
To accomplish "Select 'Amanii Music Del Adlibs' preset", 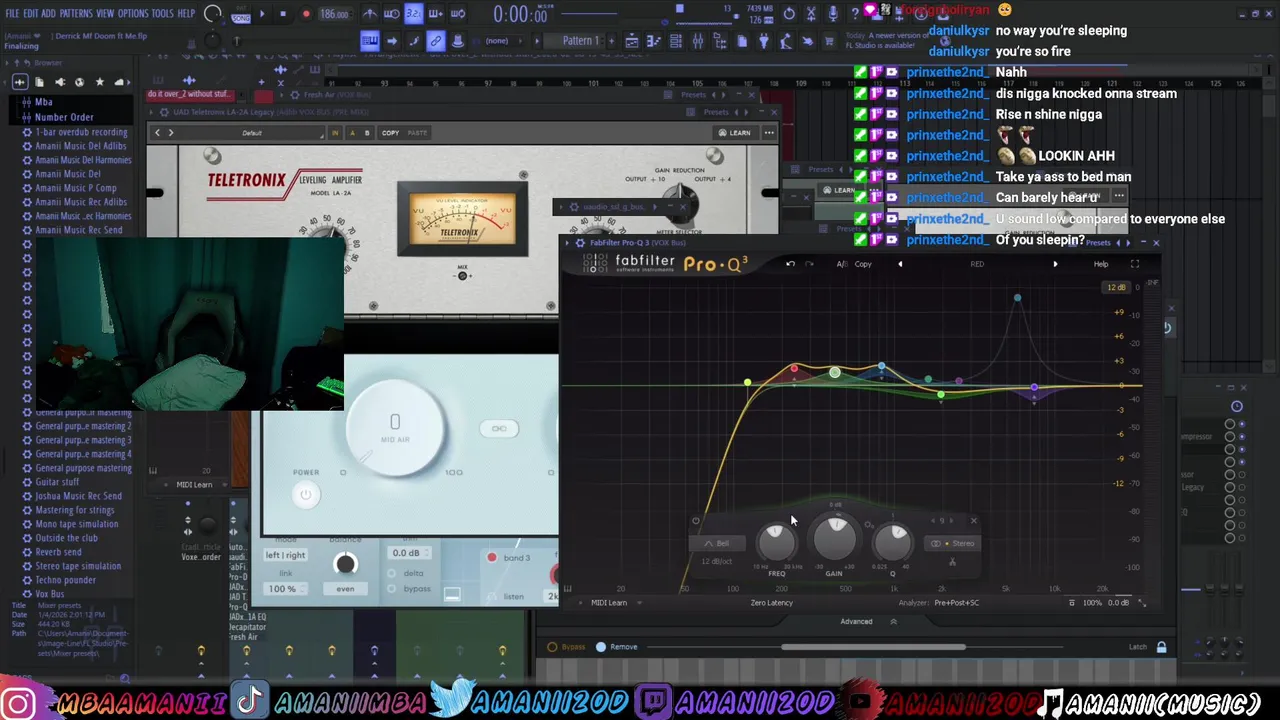I will [x=81, y=146].
